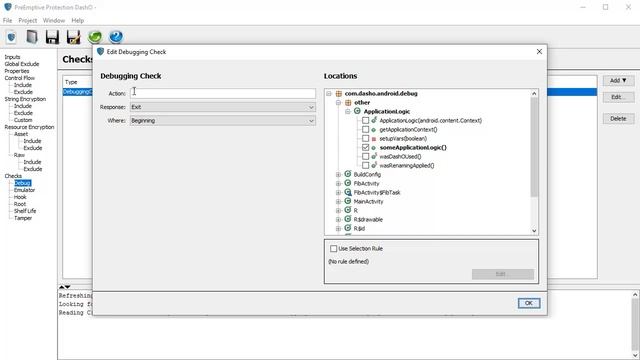Click the open project toolbar icon
The height and width of the screenshot is (360, 640).
point(32,37)
